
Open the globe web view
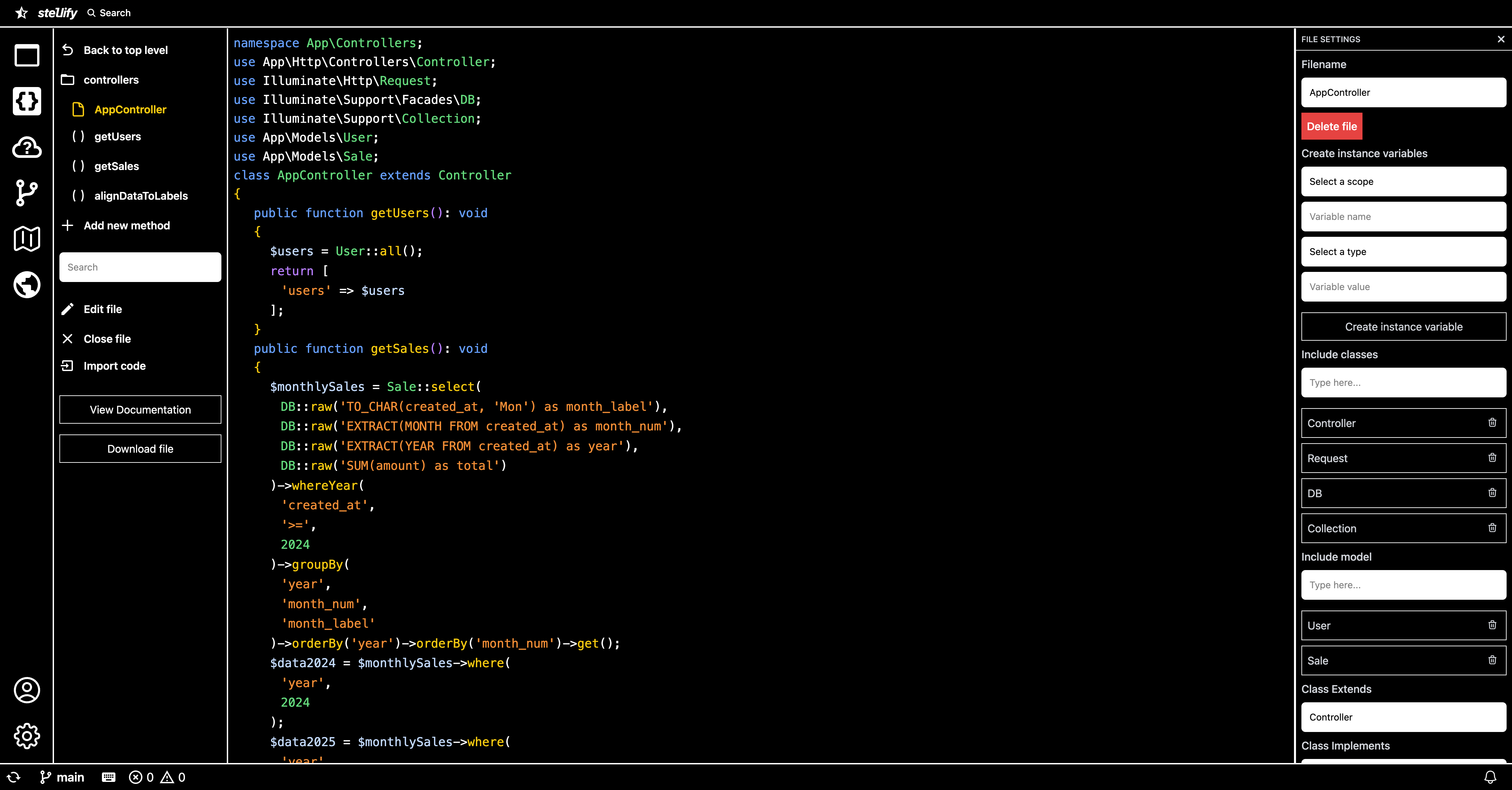[x=26, y=284]
